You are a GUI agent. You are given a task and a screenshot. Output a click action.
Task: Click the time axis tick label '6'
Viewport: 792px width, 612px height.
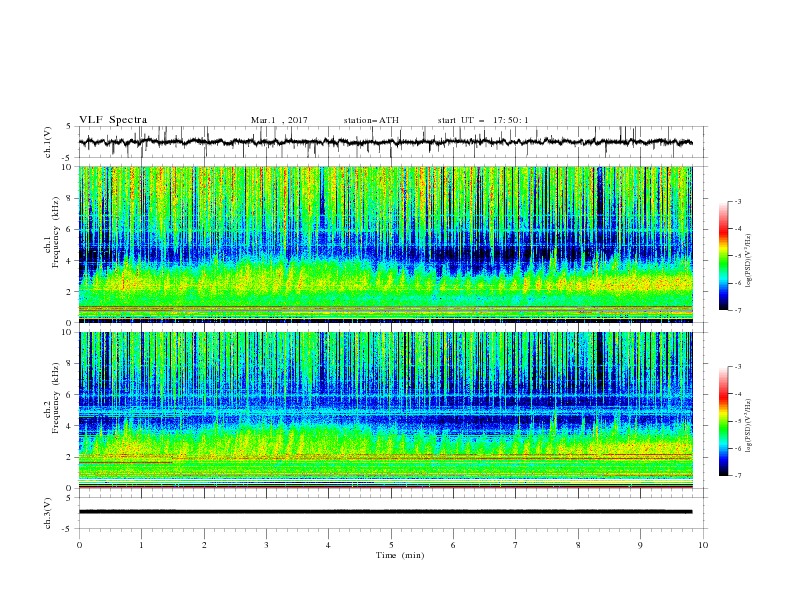click(453, 545)
